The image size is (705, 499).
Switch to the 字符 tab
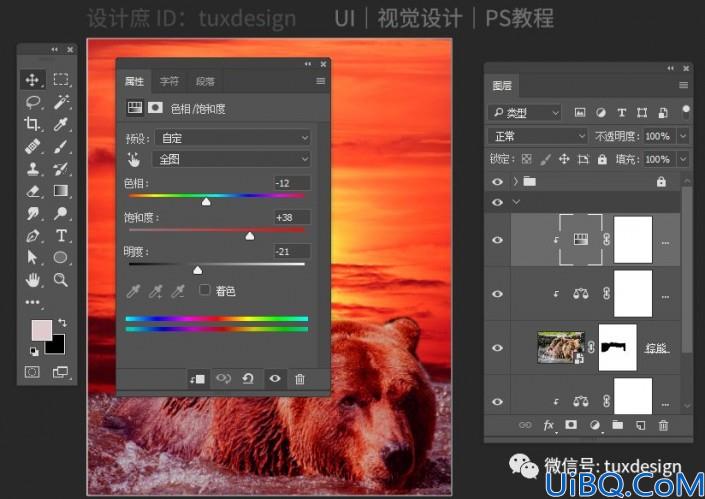(169, 81)
